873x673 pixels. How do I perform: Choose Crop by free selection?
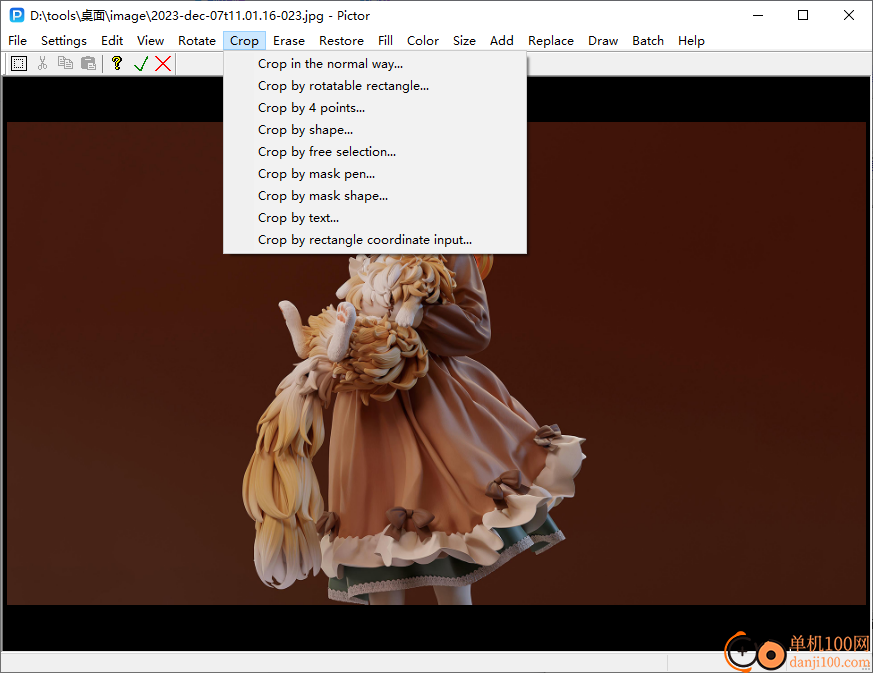[x=375, y=152]
